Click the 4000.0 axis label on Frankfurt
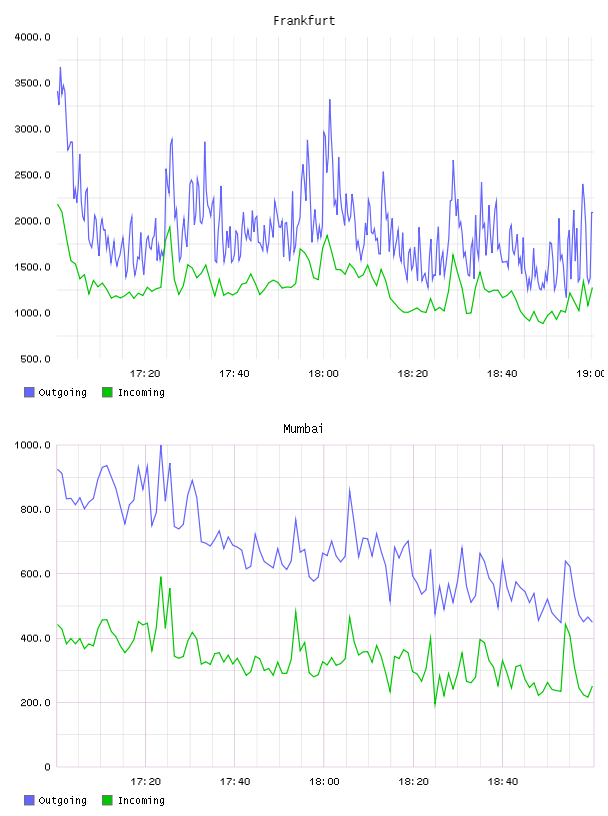Screen dimensions: 608x816 pos(32,37)
